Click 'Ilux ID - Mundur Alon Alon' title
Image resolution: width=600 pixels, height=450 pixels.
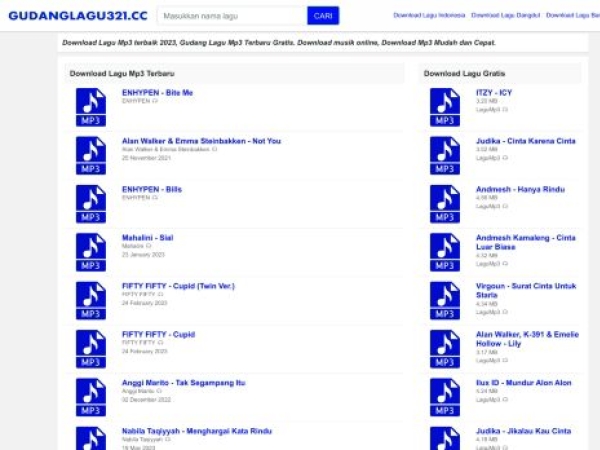[523, 383]
